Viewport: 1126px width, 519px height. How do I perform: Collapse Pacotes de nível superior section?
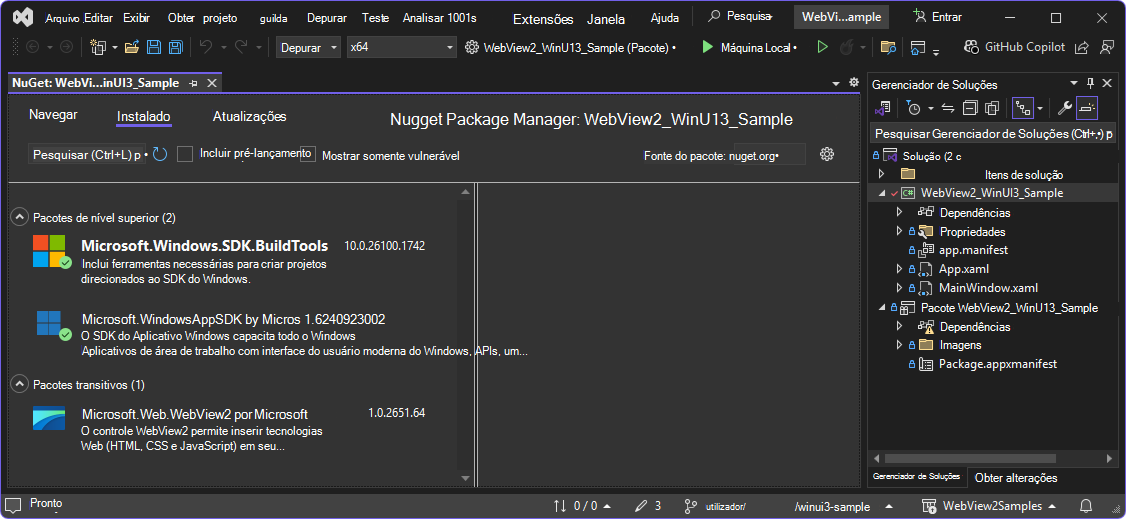[x=19, y=217]
